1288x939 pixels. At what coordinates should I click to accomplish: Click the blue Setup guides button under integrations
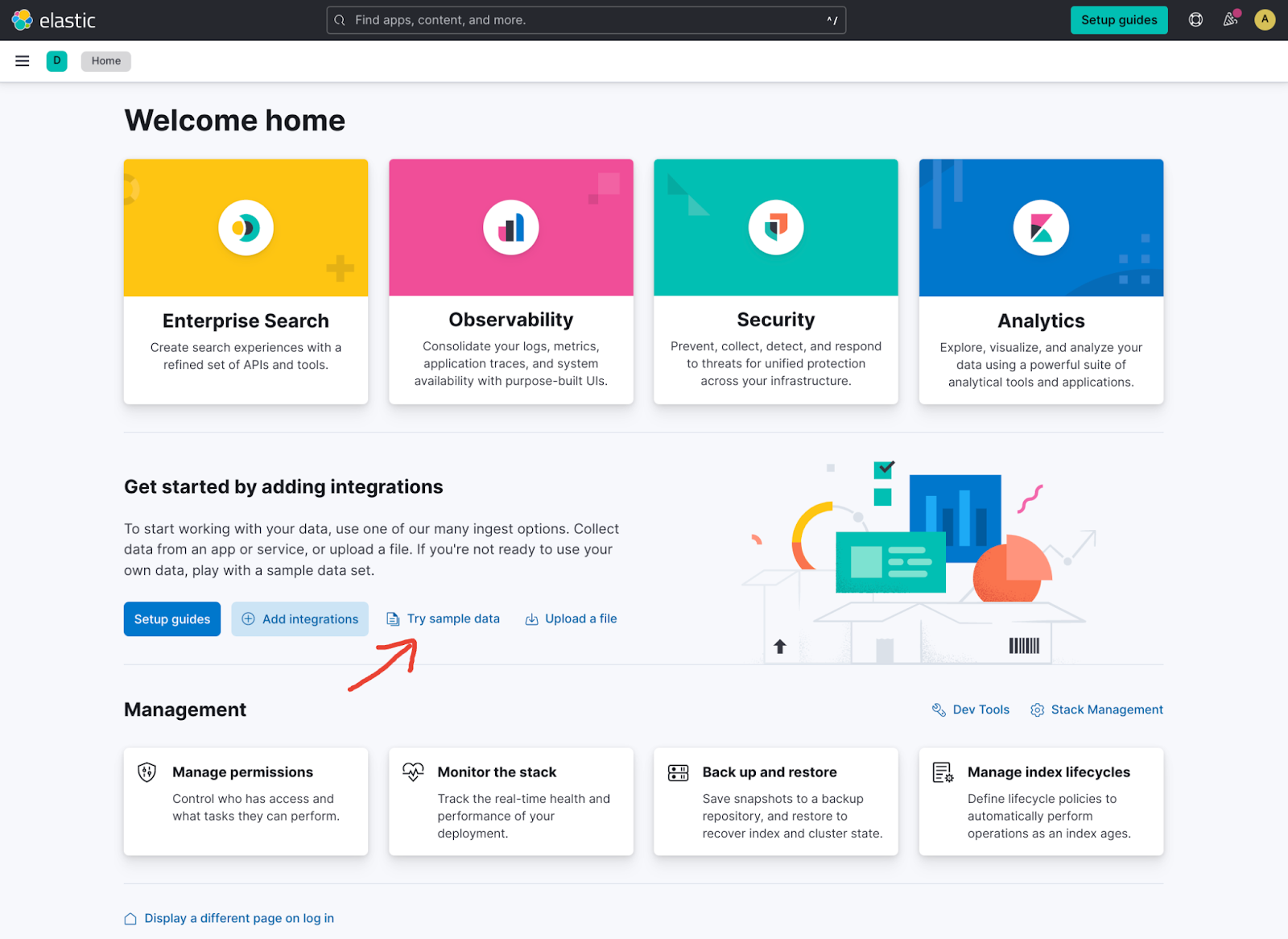172,619
